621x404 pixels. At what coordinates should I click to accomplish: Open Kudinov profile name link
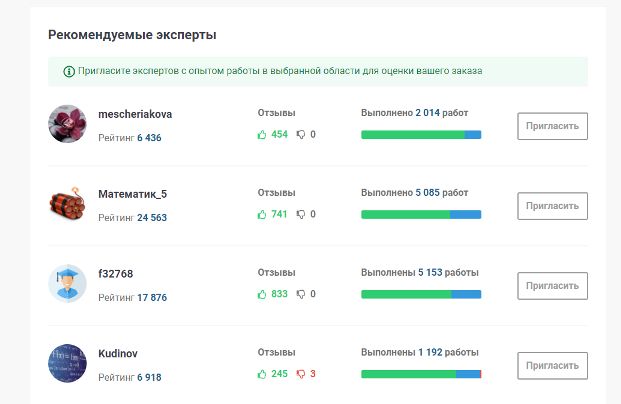(x=119, y=353)
